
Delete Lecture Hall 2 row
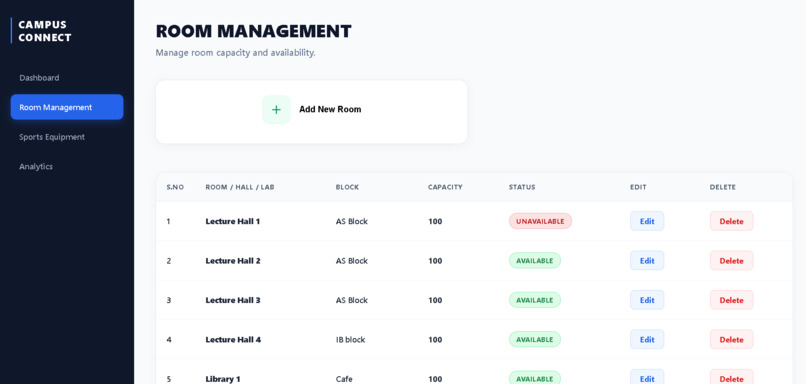(731, 261)
